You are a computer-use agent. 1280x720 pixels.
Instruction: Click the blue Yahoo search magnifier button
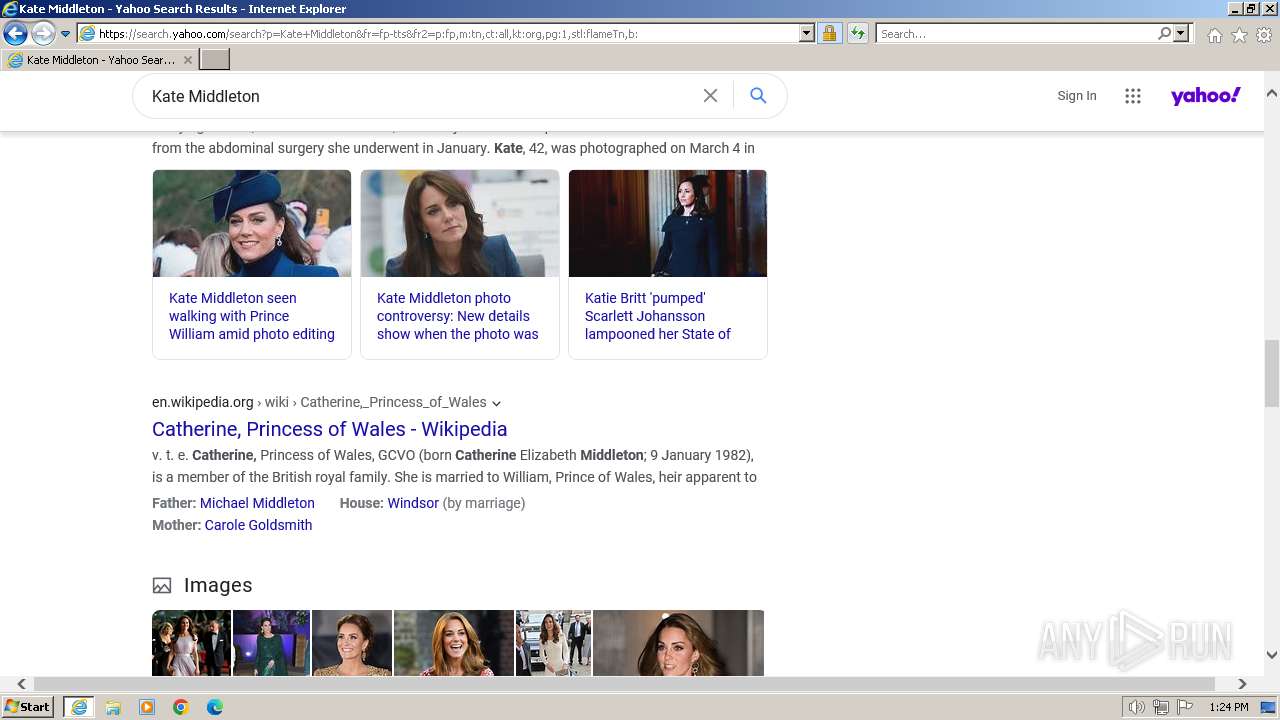click(758, 96)
